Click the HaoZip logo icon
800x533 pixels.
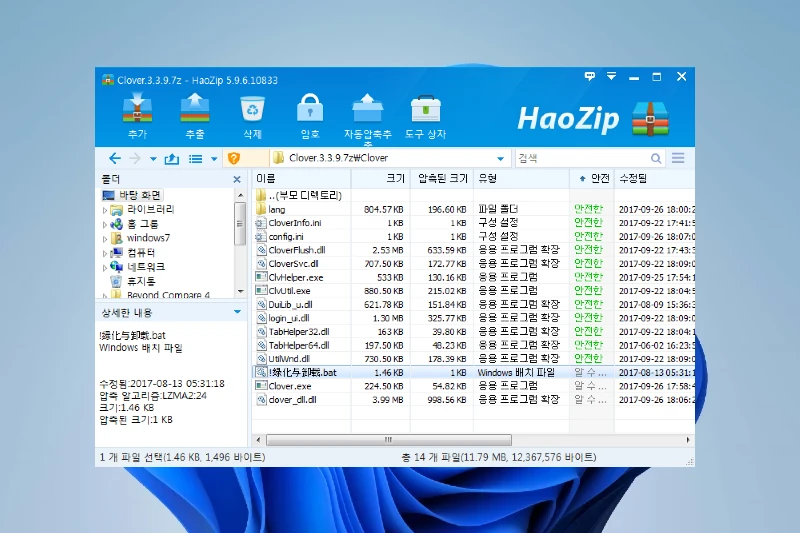[x=650, y=118]
